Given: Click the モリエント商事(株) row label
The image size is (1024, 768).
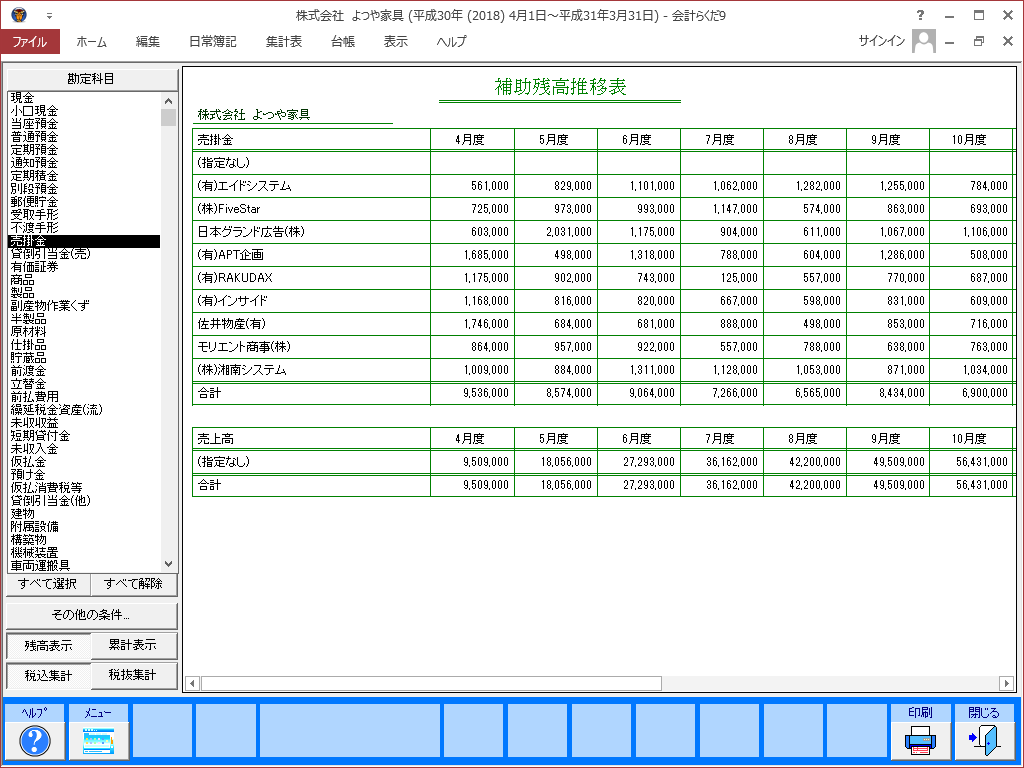Looking at the screenshot, I should tap(244, 347).
